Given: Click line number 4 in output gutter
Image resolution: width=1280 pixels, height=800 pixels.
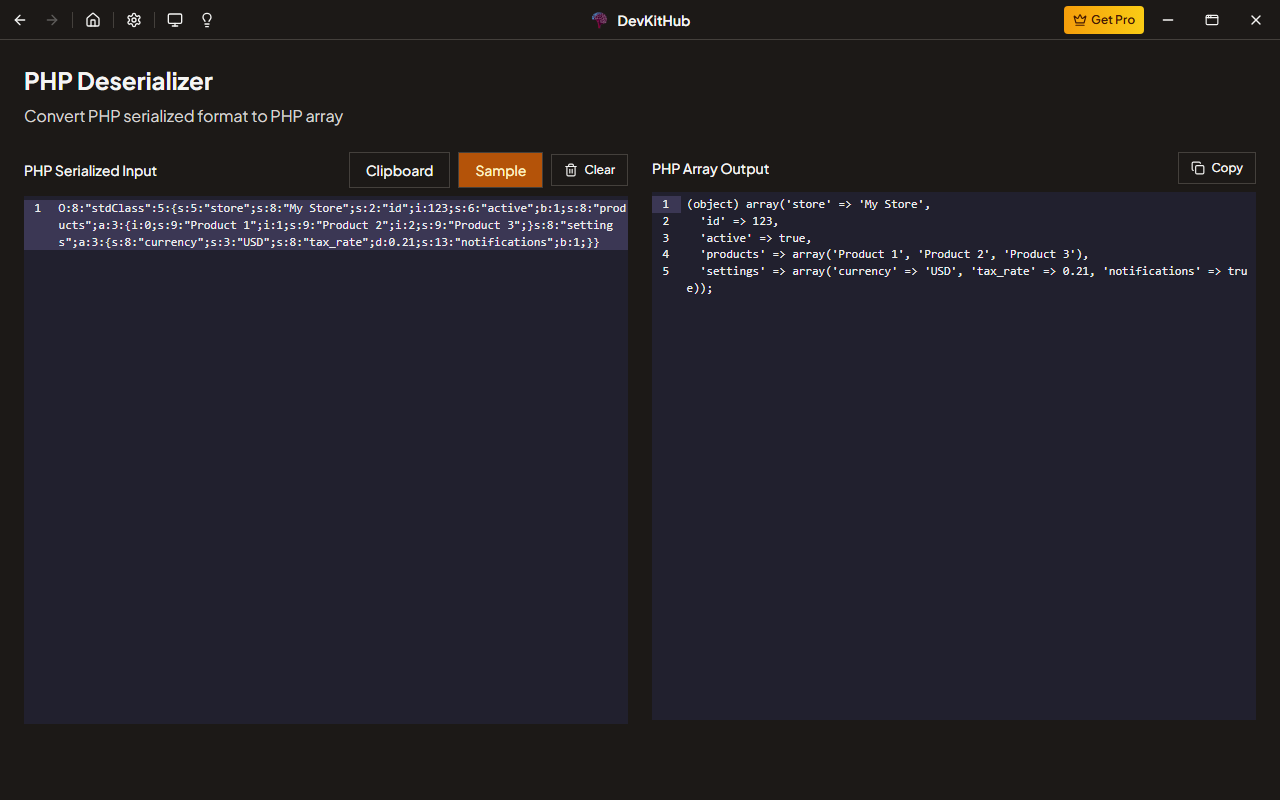Looking at the screenshot, I should click(x=666, y=254).
